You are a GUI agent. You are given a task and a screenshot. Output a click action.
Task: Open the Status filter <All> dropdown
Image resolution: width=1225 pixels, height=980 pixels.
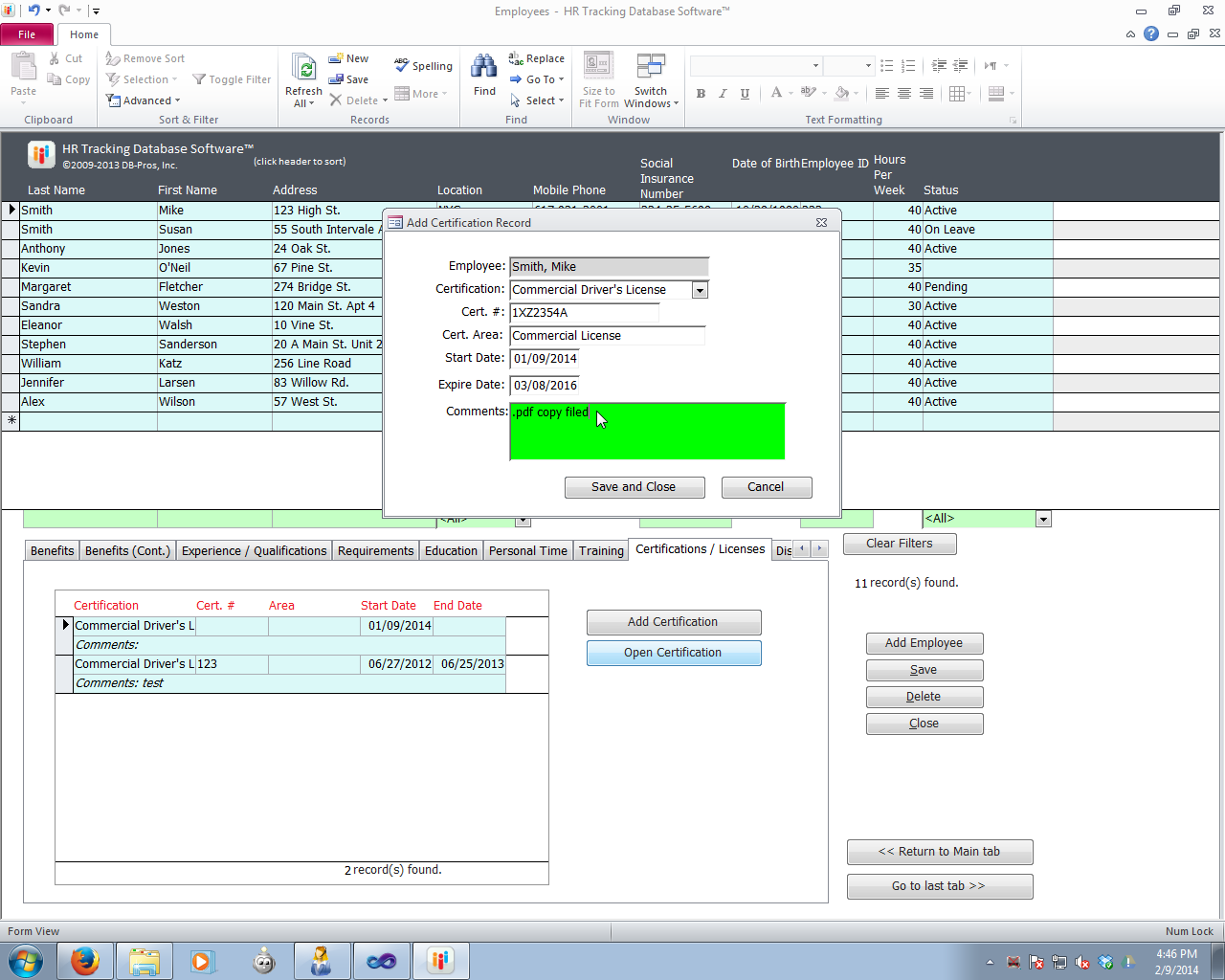pos(1043,519)
